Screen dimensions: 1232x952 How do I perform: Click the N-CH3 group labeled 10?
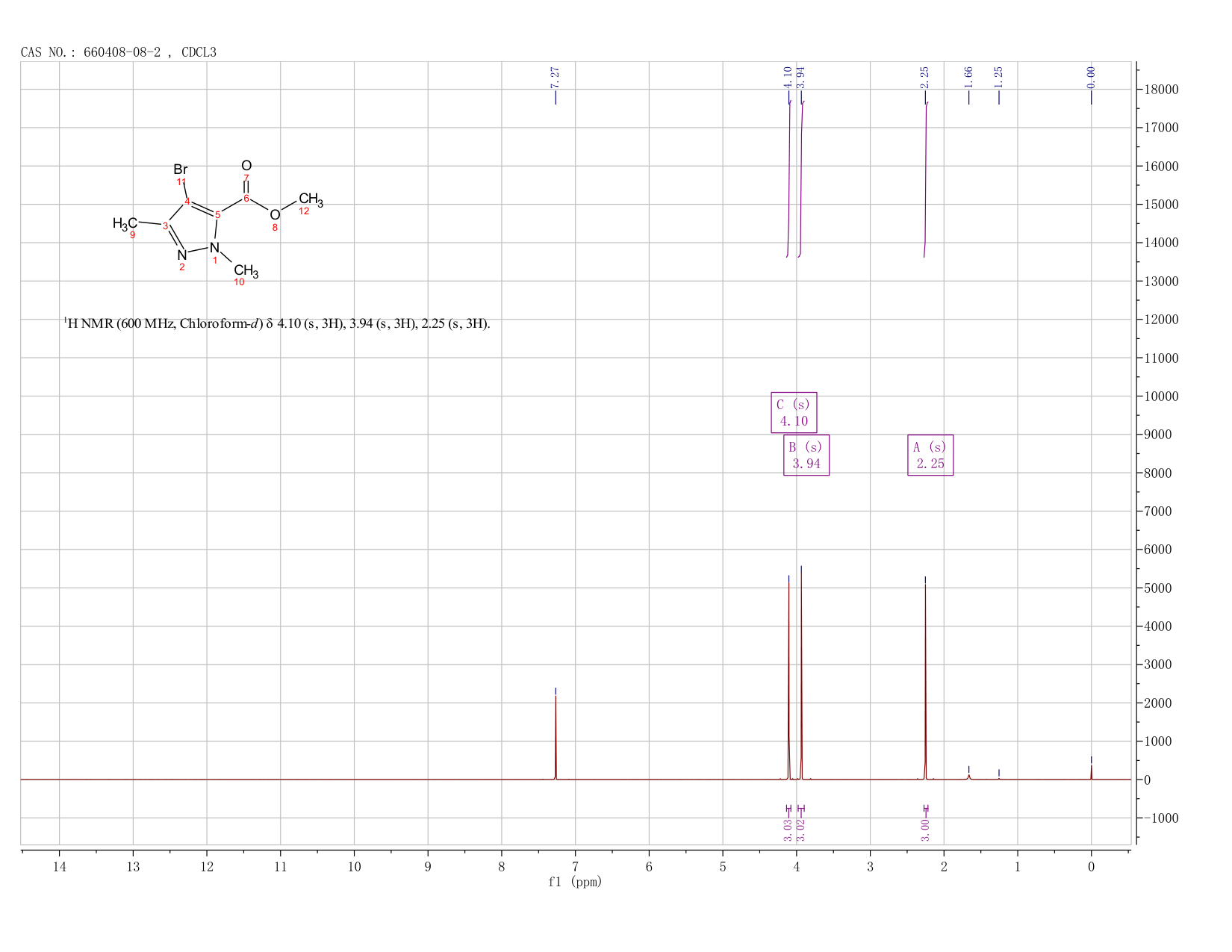(x=246, y=271)
